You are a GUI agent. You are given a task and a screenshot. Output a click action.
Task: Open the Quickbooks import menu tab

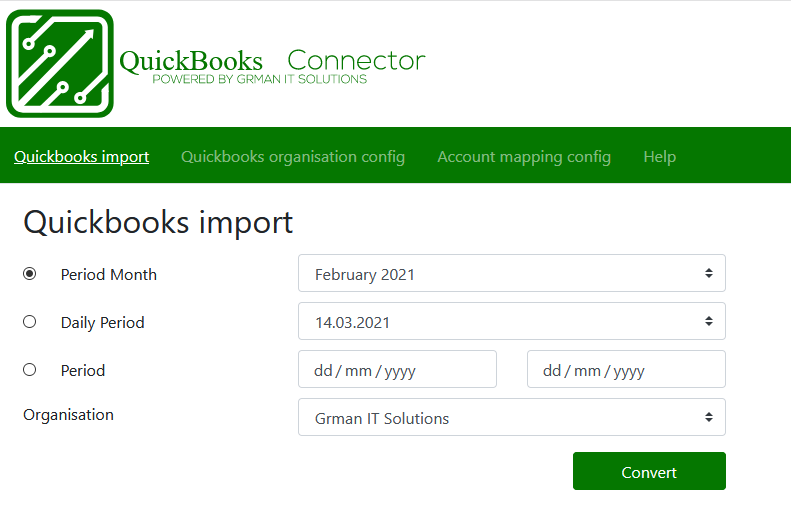tap(82, 157)
